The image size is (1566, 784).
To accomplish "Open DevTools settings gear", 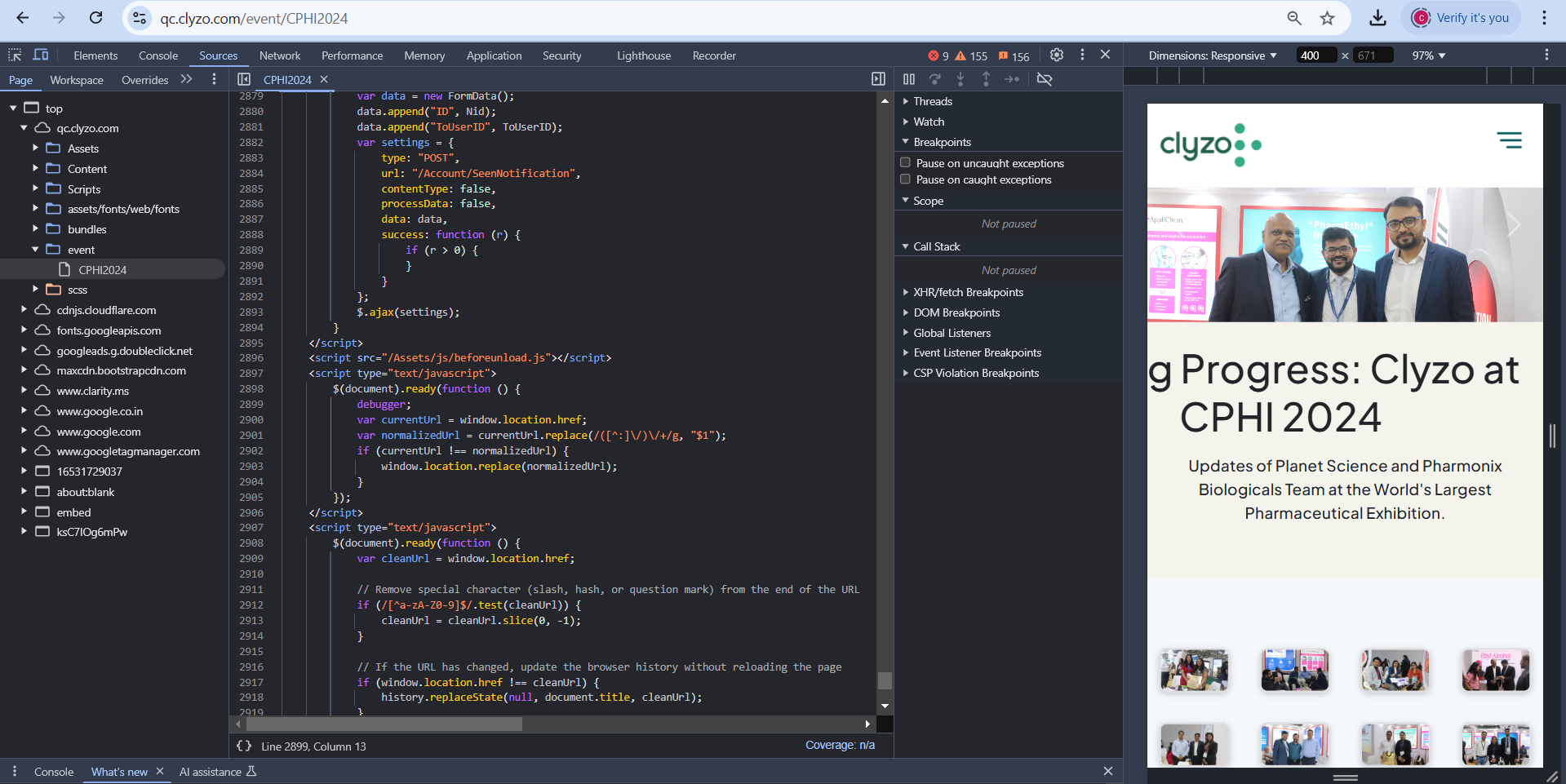I will [1056, 55].
